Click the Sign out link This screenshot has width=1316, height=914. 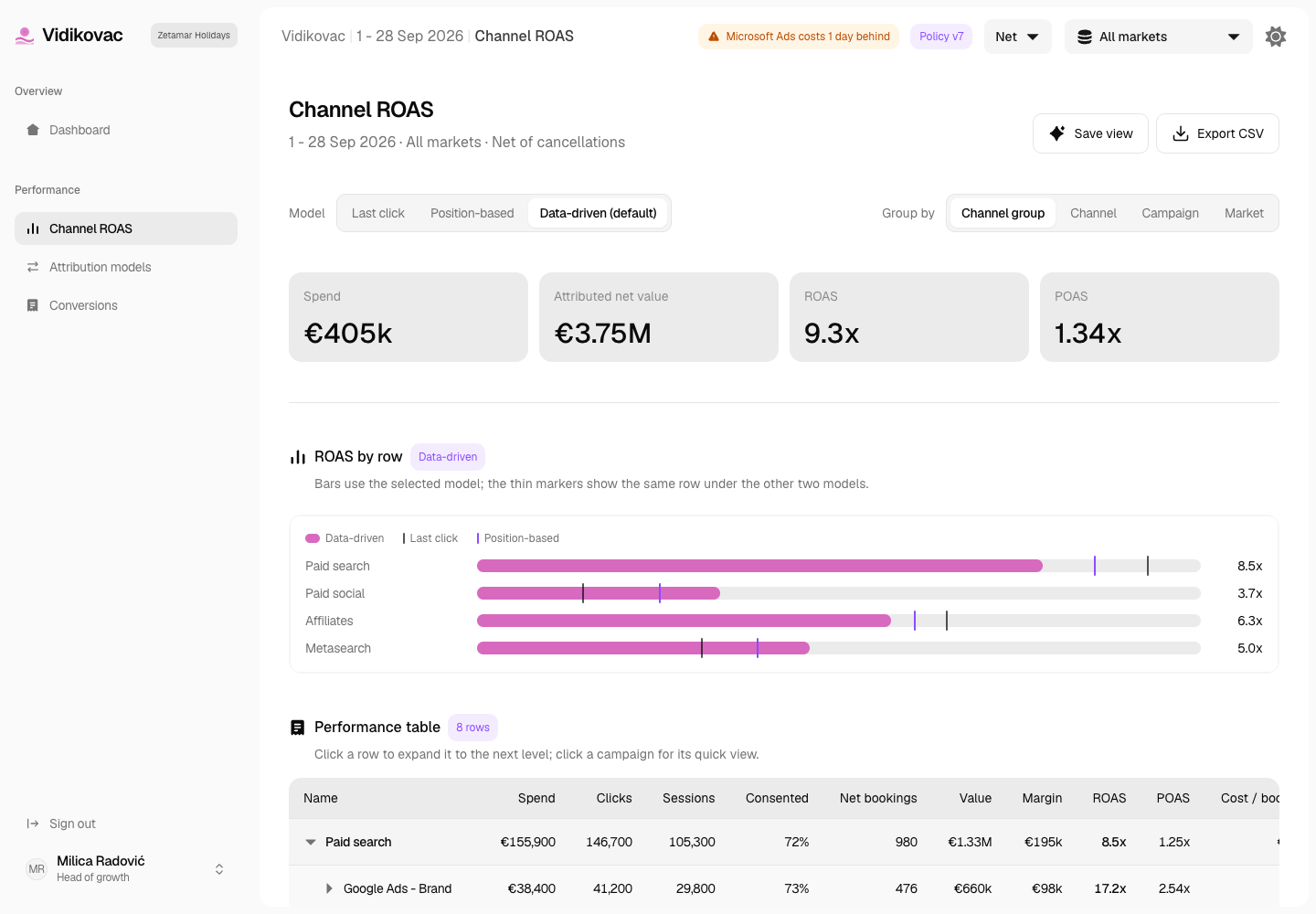(x=126, y=824)
